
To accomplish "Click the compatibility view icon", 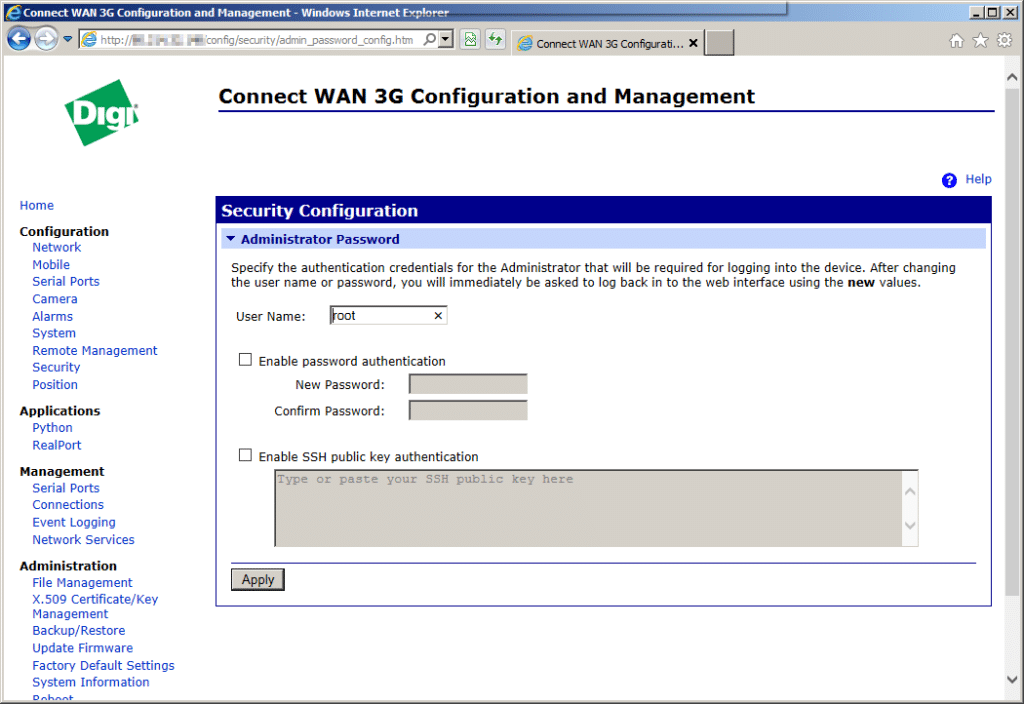I will tap(470, 39).
